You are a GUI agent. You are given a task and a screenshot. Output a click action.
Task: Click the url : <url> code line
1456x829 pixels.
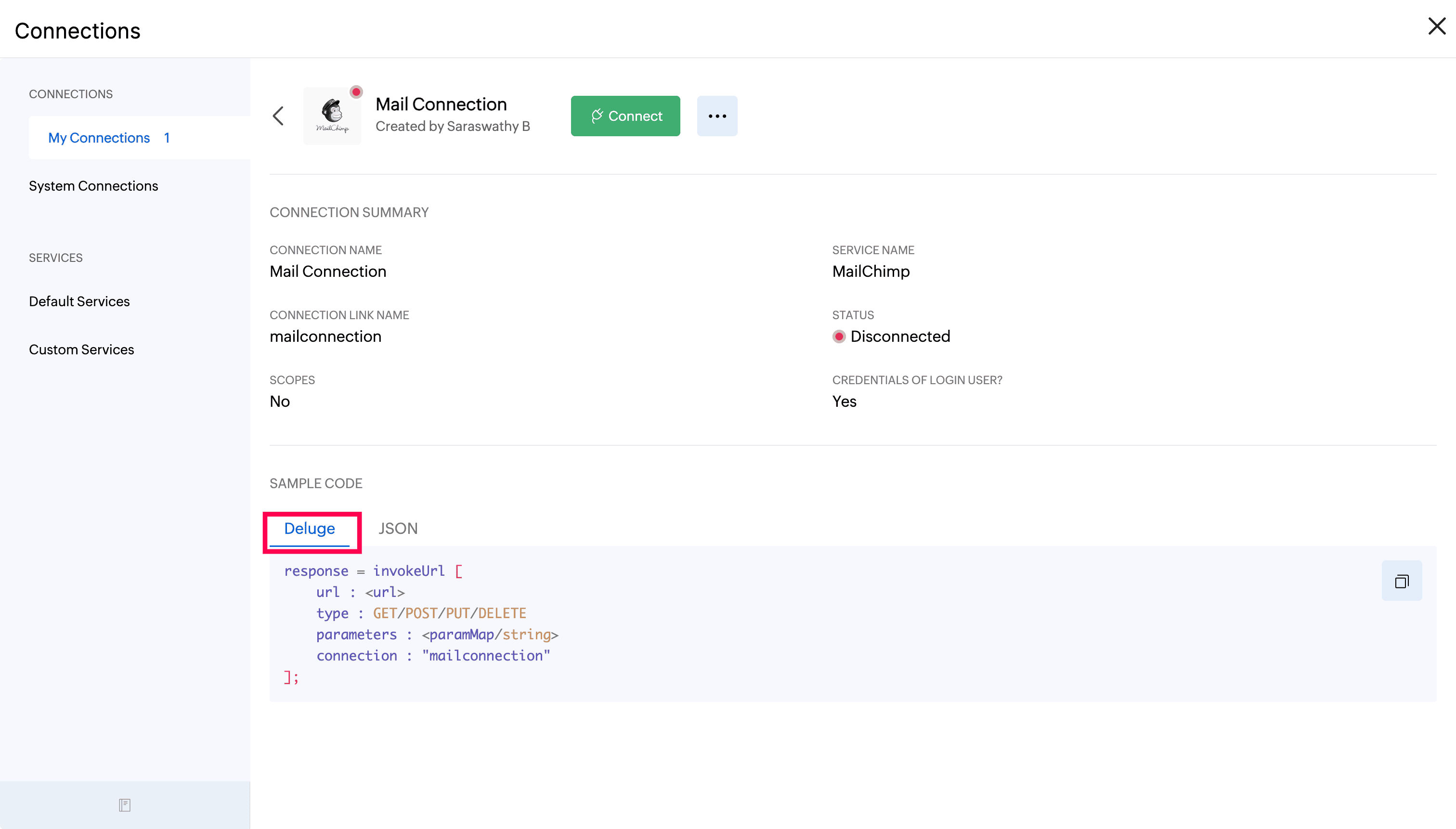(x=361, y=592)
